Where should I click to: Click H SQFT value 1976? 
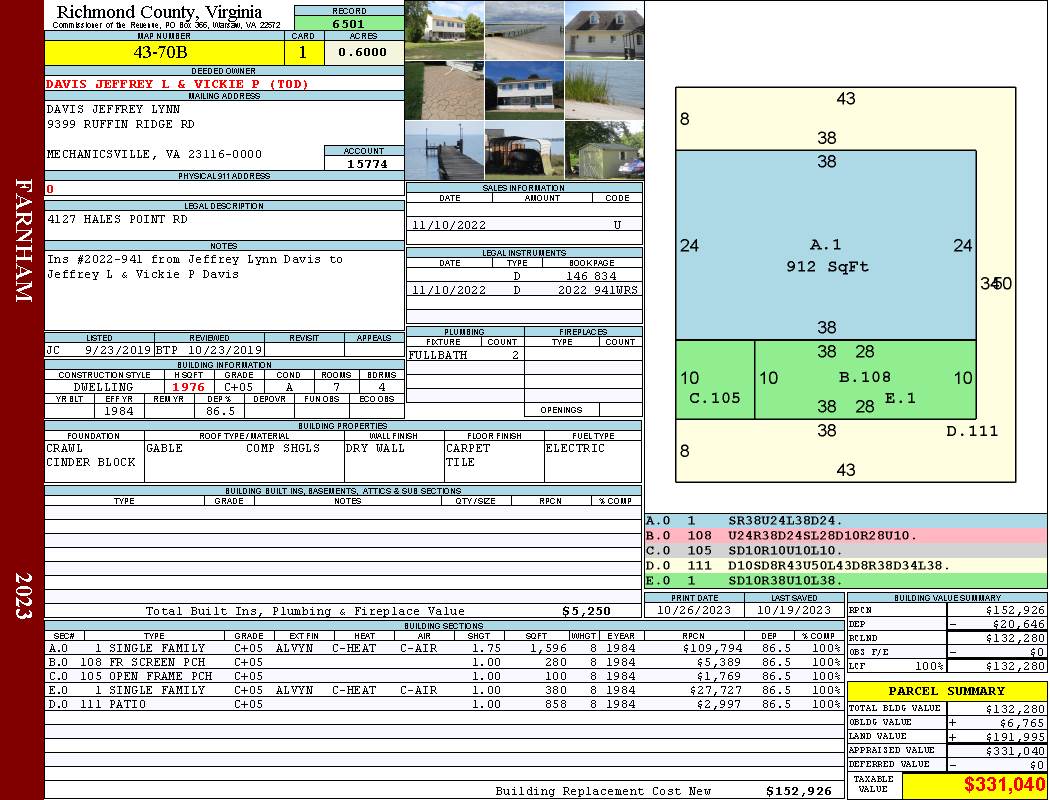188,387
